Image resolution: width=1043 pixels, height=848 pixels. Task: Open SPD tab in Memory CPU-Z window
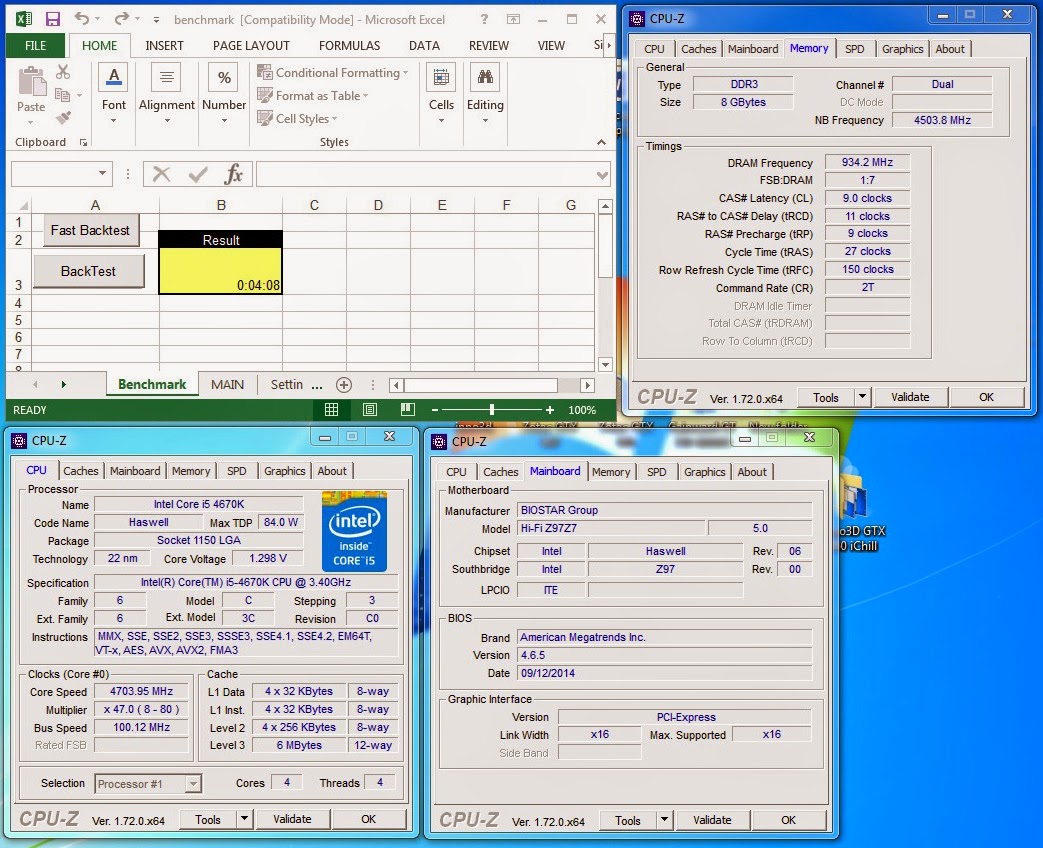coord(855,49)
